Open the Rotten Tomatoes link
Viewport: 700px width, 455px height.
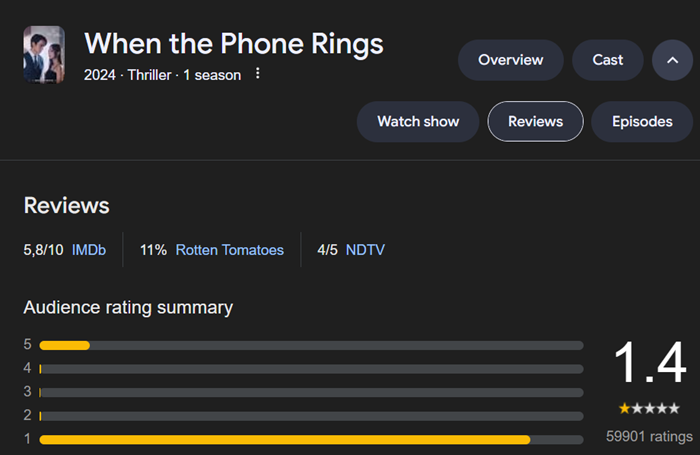pyautogui.click(x=229, y=250)
